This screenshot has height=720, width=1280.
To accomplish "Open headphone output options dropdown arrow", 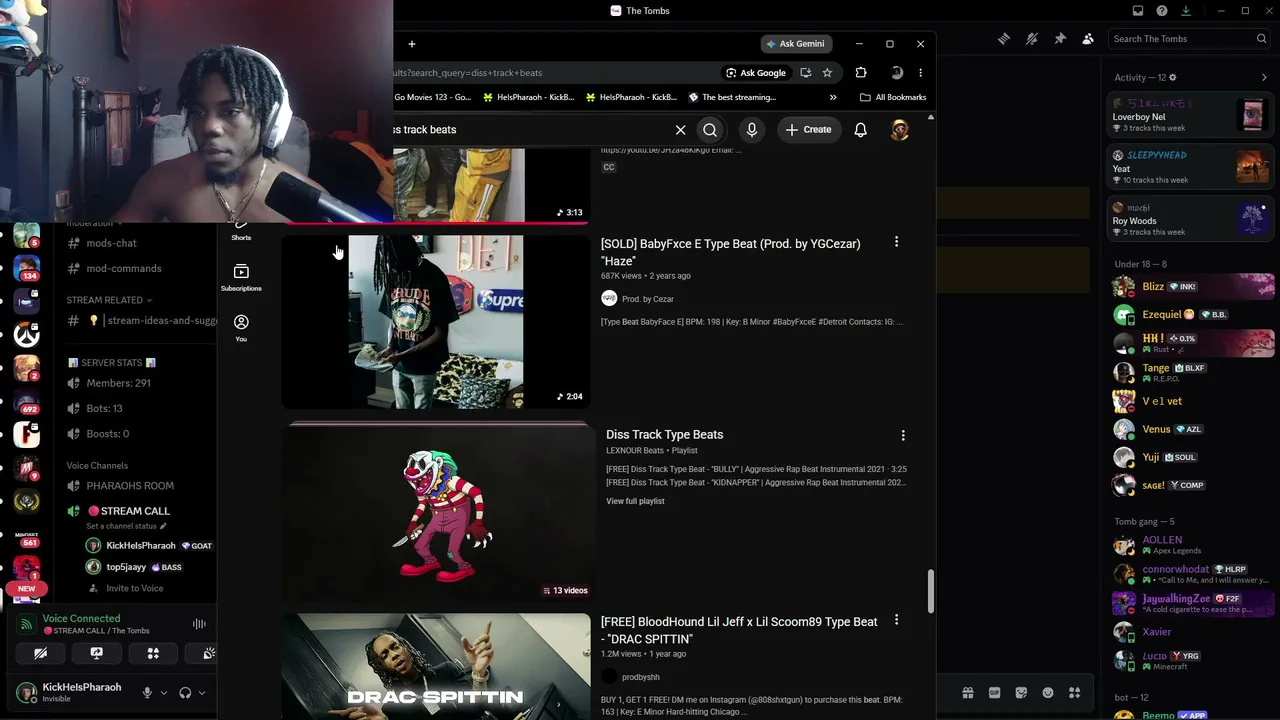I will [202, 693].
